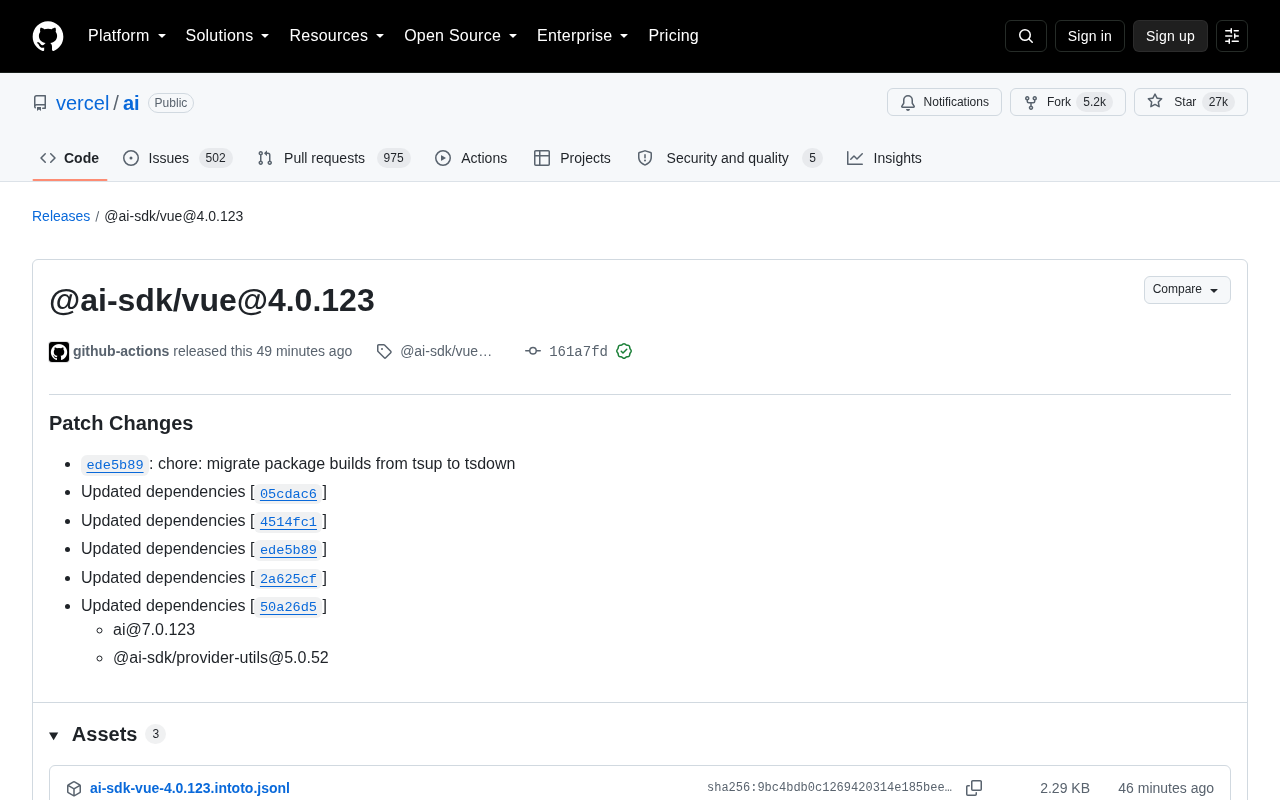Expand the Enterprise menu
Image resolution: width=1280 pixels, height=800 pixels.
(x=583, y=36)
